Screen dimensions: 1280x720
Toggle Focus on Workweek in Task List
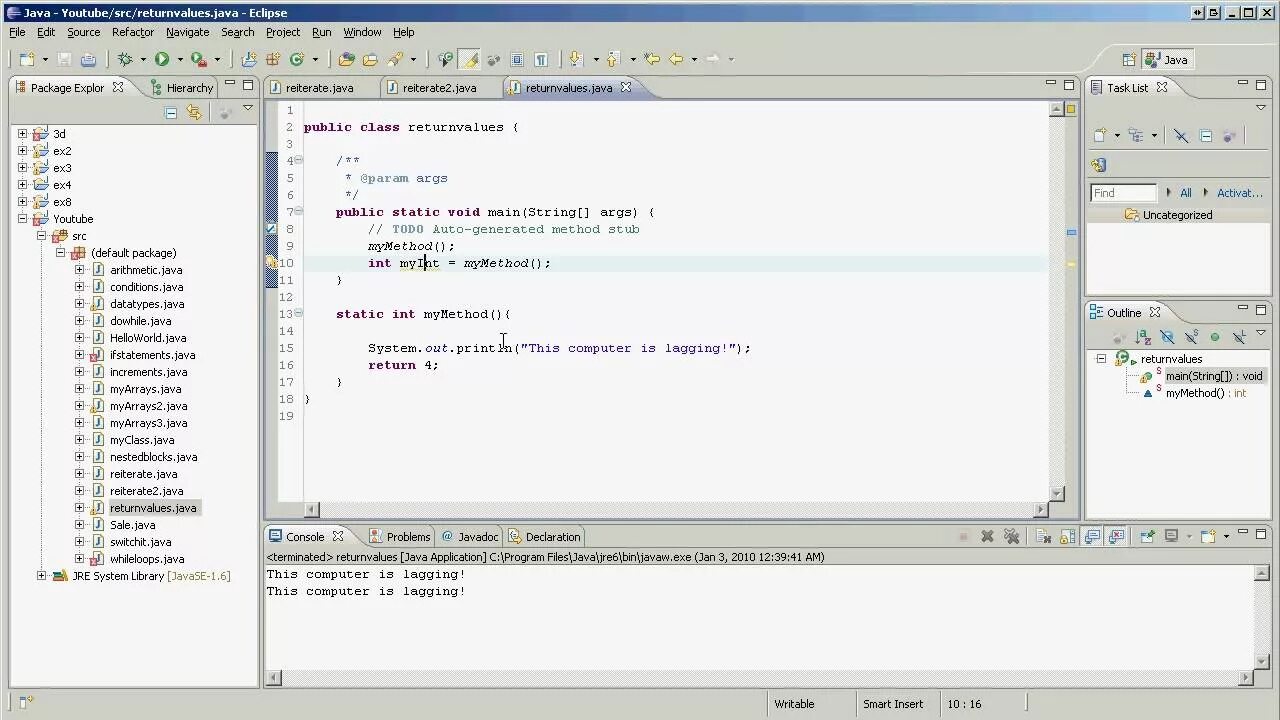[x=1229, y=136]
